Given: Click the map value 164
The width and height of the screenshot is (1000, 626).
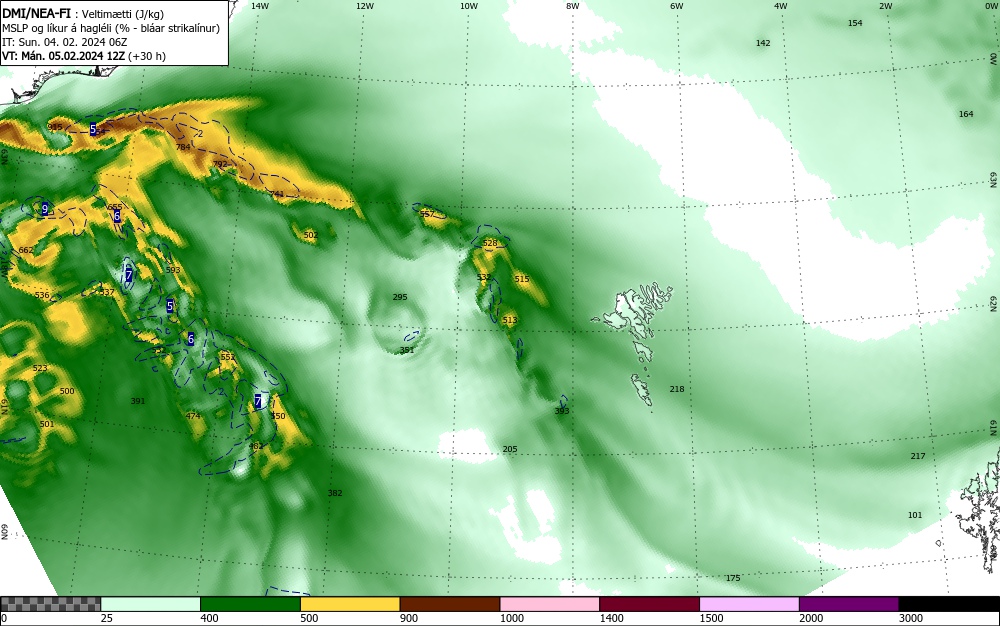Looking at the screenshot, I should click(966, 114).
